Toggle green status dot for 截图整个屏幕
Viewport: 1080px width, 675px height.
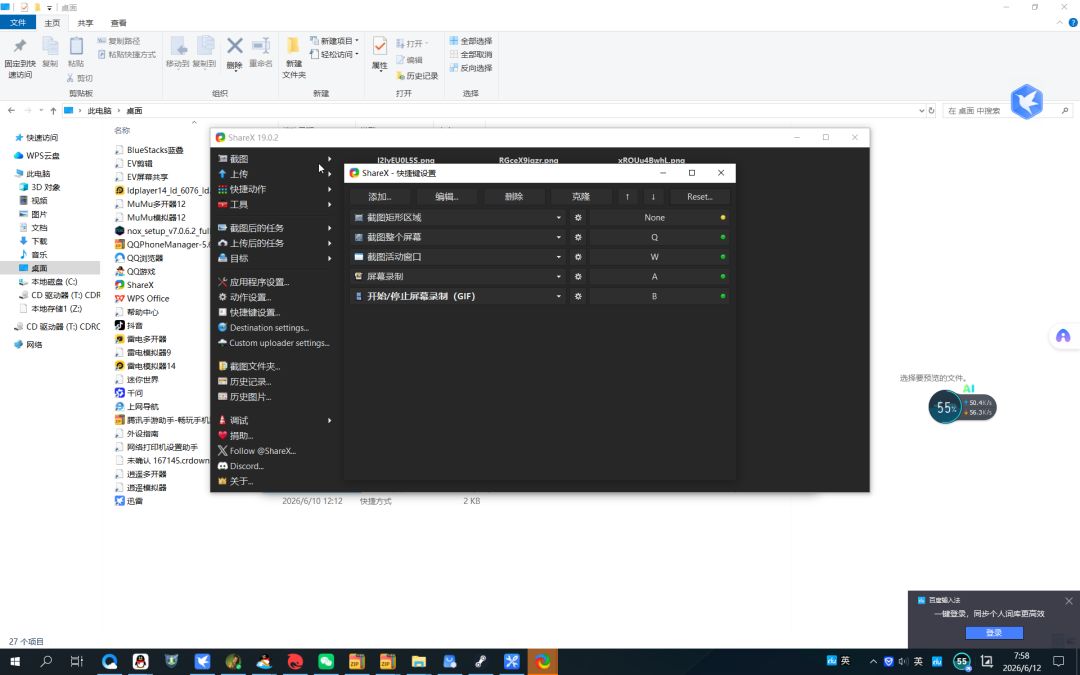click(723, 237)
